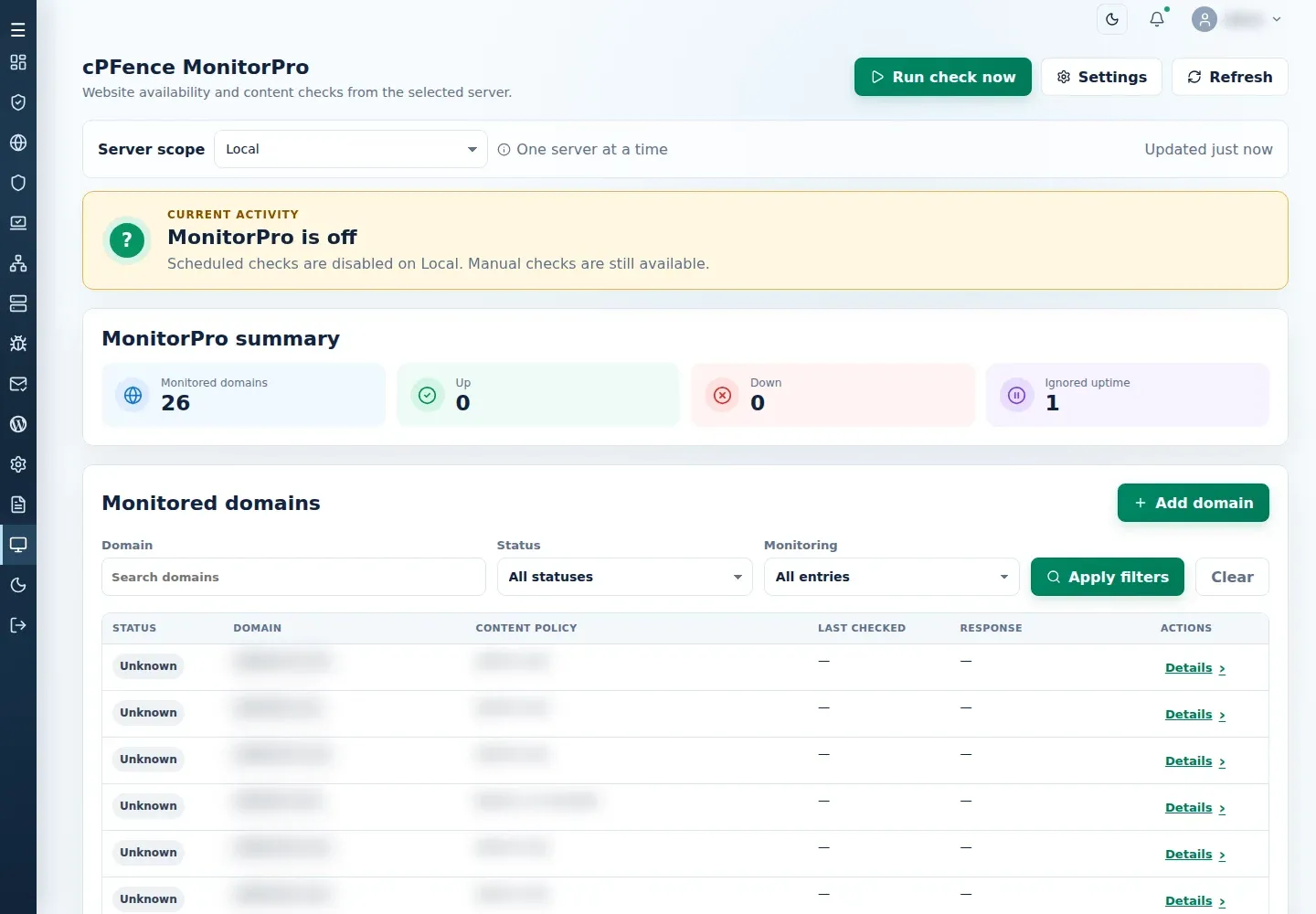This screenshot has height=914, width=1316.
Task: Click the monitor-with-checkmark sidebar icon
Action: 18,223
